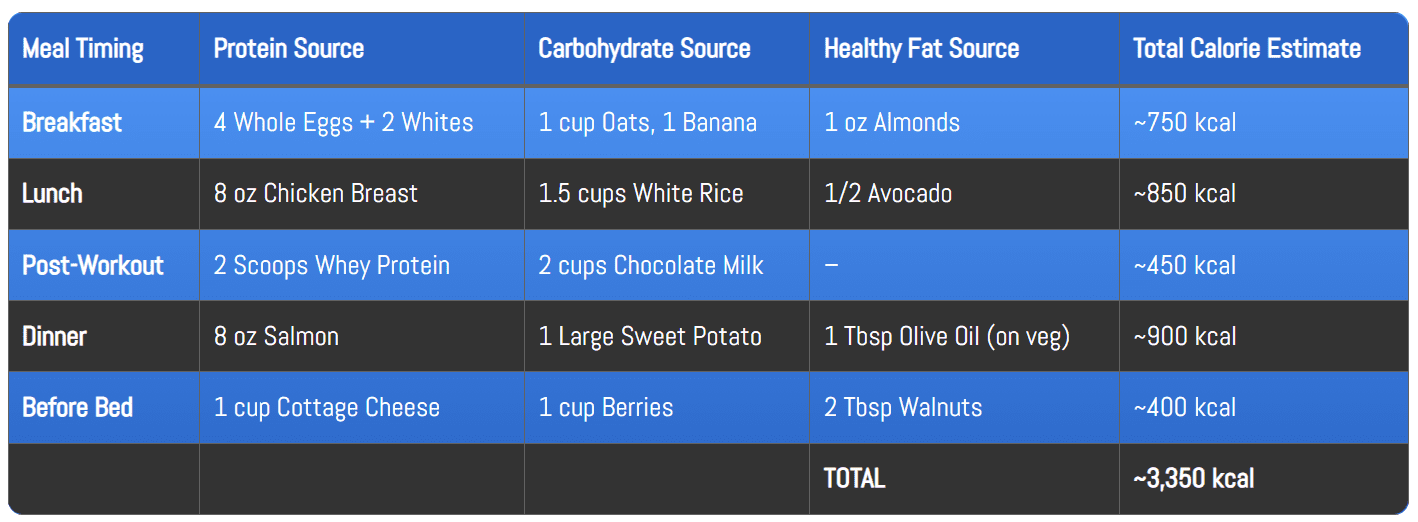
Task: Select the Dinner row label
Action: tap(54, 336)
